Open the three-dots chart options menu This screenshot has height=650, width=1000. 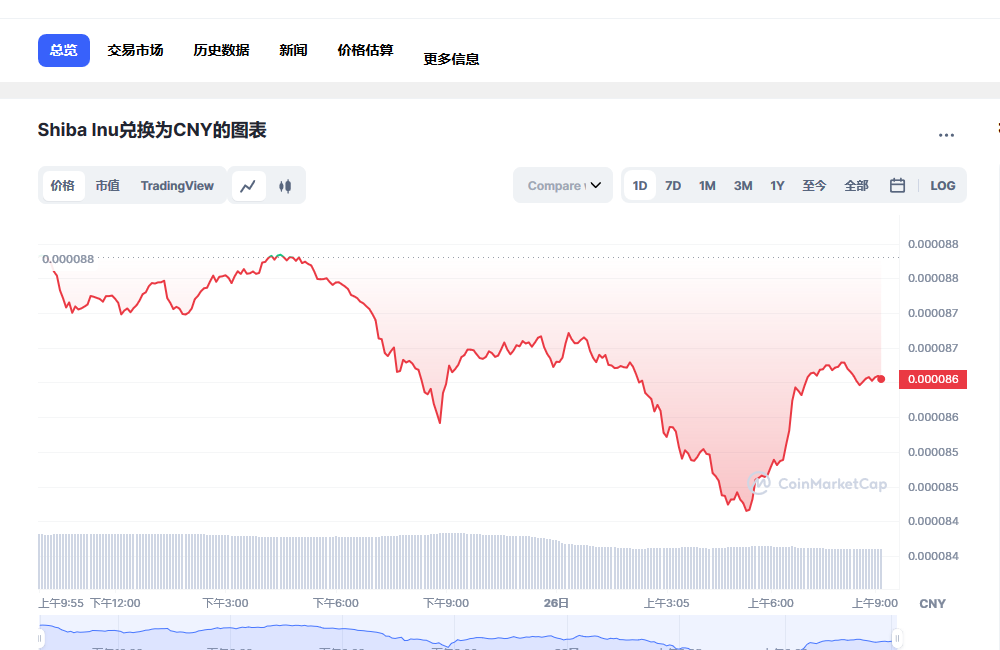click(x=946, y=135)
